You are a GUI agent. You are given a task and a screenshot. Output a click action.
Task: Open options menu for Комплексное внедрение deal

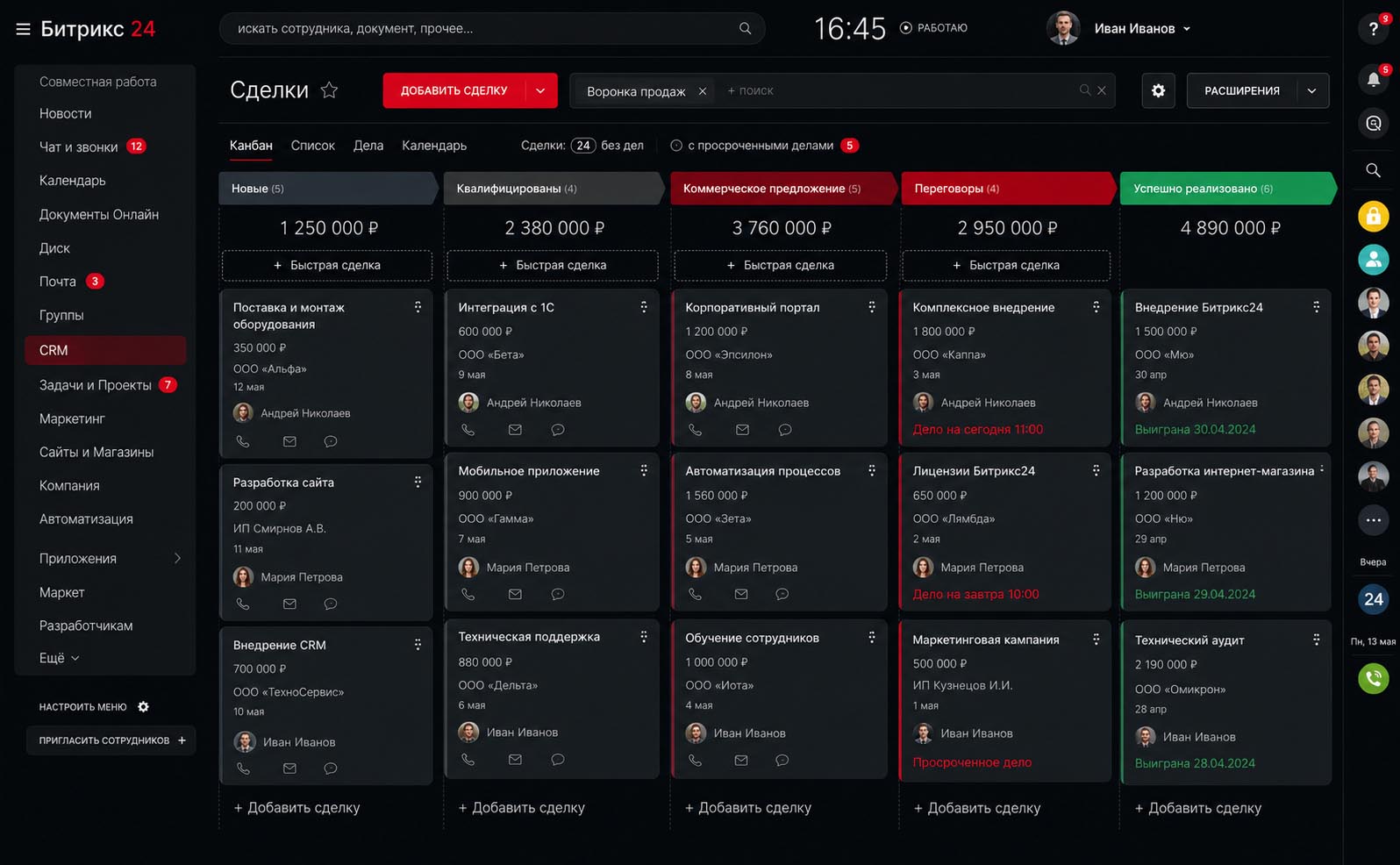click(x=1096, y=307)
